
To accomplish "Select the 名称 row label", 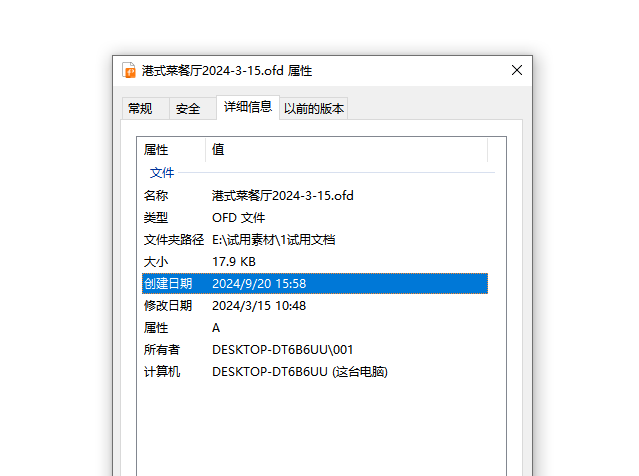I will click(x=156, y=196).
